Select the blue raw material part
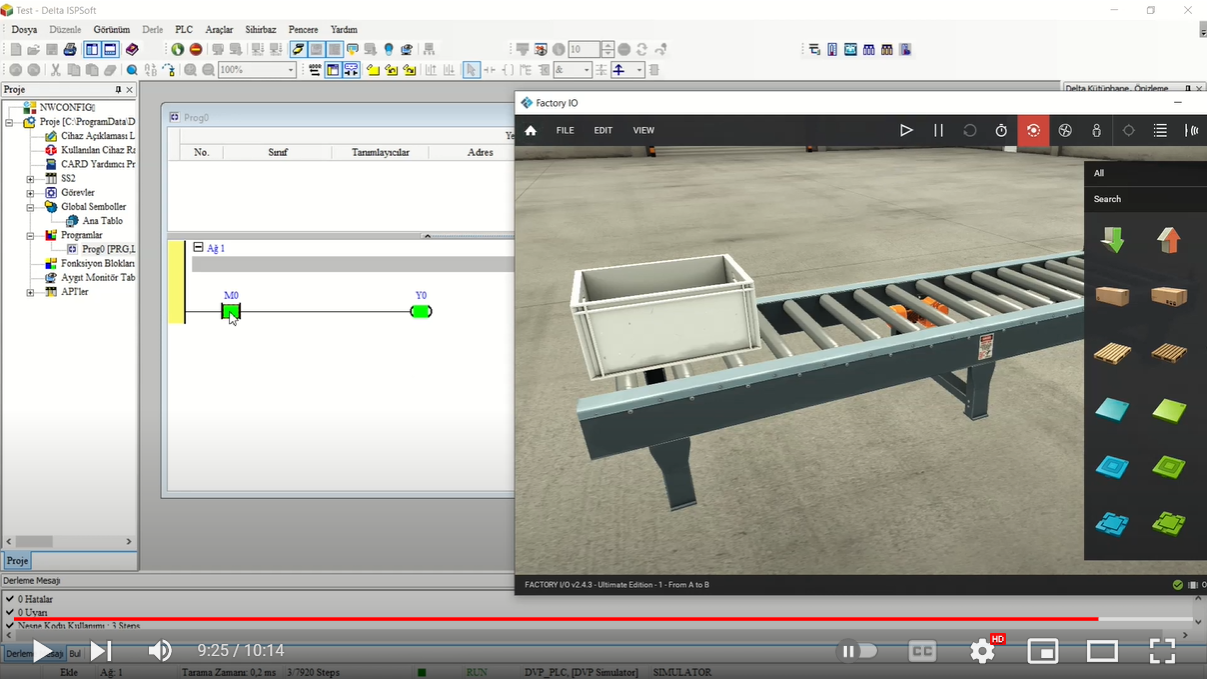 pos(1112,409)
